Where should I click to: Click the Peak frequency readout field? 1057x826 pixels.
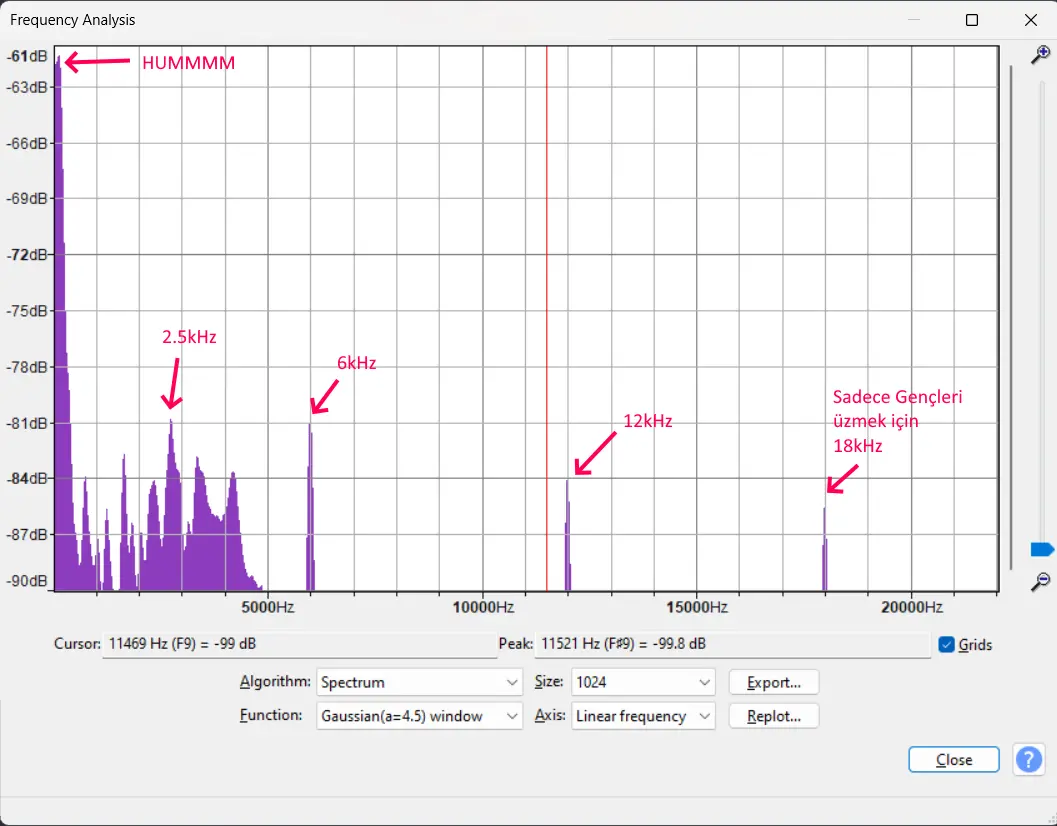point(733,645)
